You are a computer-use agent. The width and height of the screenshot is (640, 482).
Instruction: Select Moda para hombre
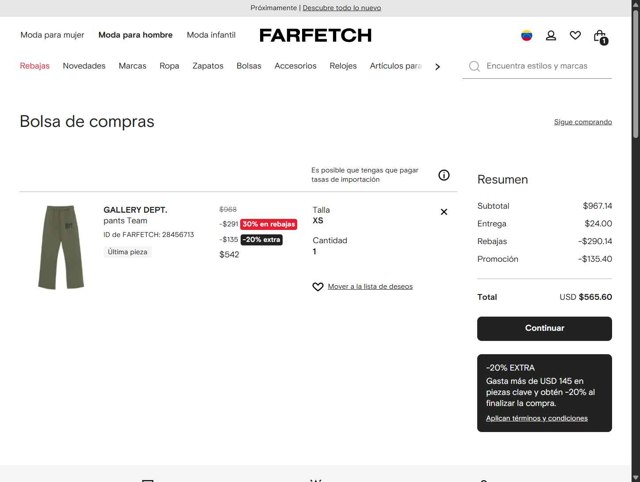136,35
